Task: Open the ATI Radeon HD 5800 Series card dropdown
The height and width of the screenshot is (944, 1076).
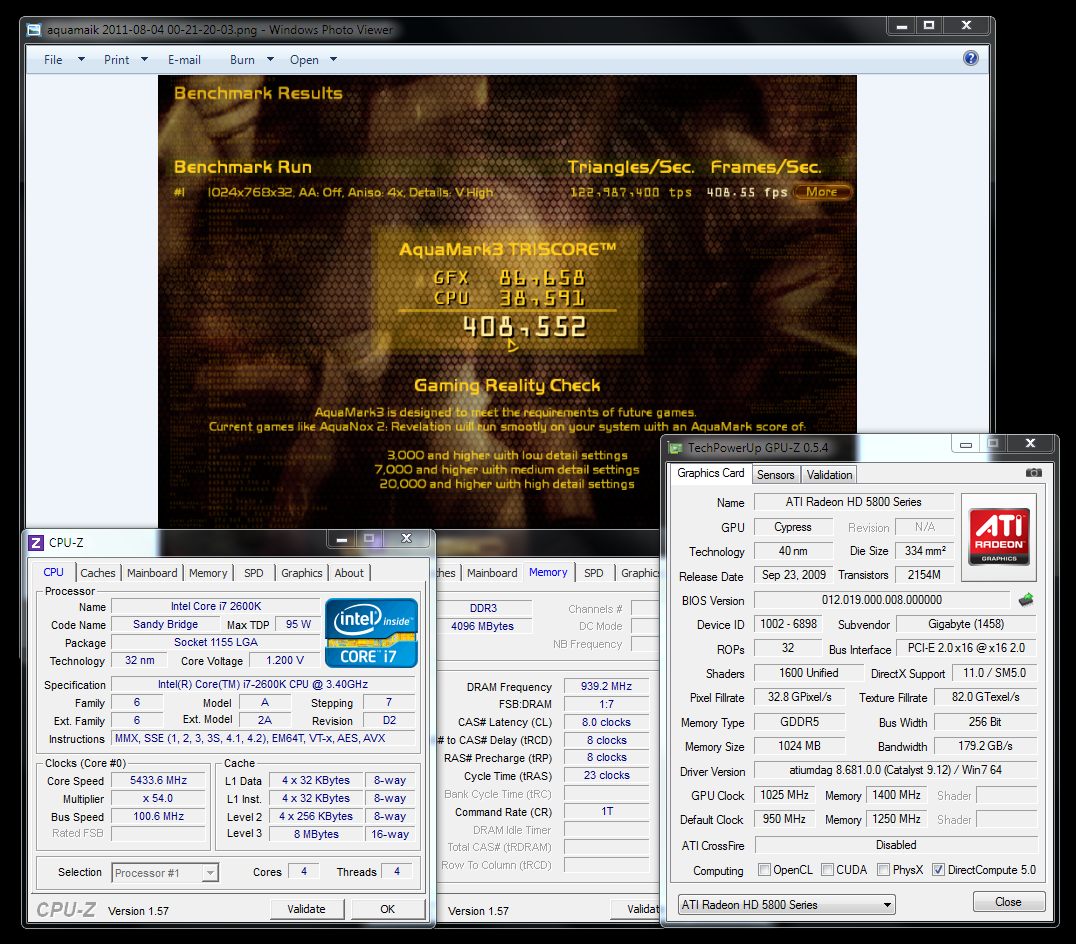Action: (786, 905)
